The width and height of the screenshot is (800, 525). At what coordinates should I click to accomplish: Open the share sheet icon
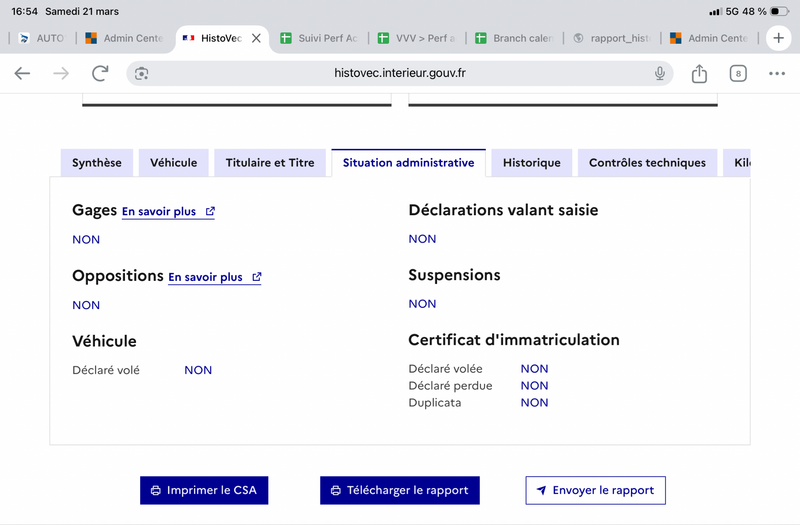[699, 73]
